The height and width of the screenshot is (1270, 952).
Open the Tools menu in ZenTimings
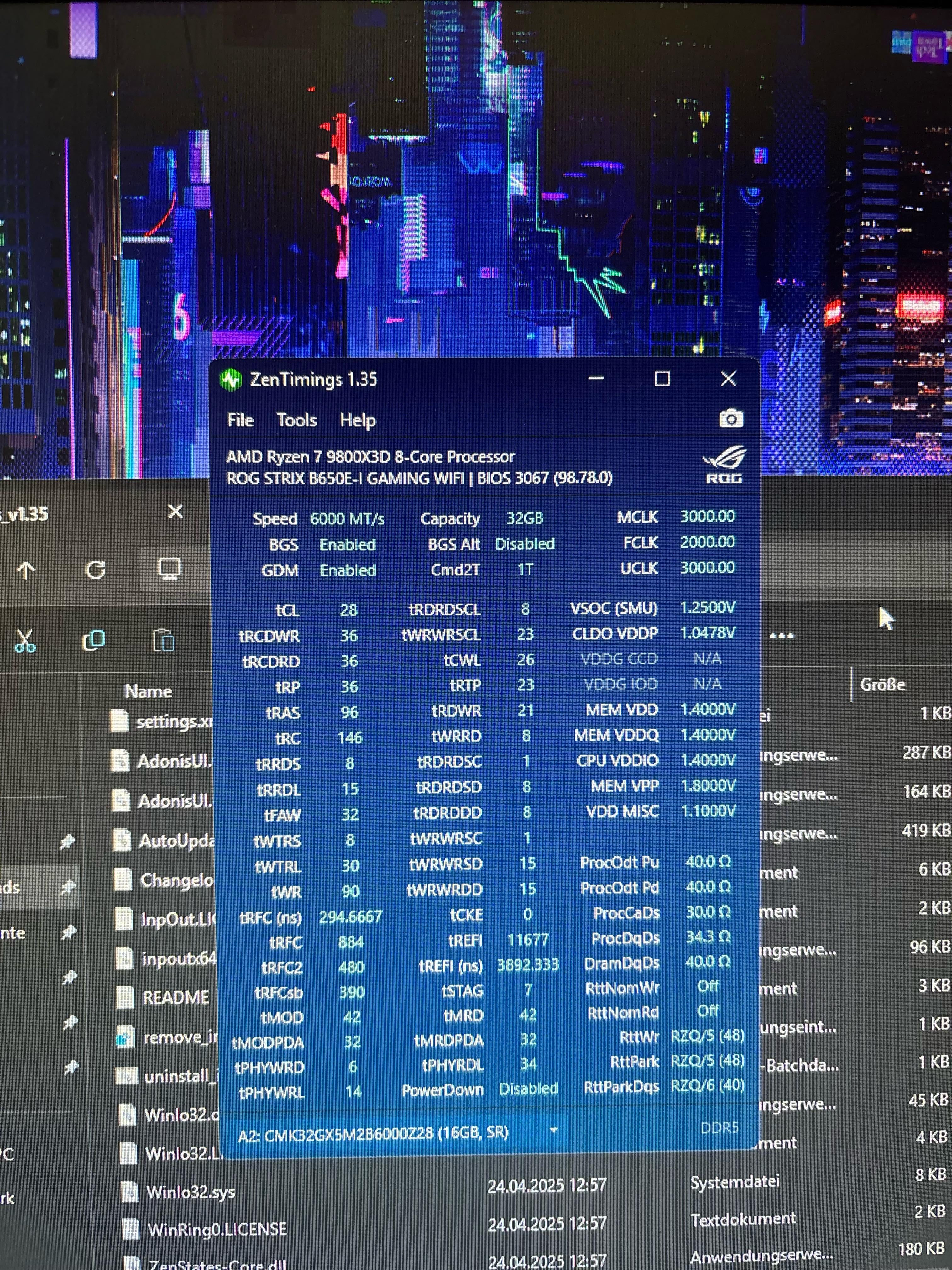tap(297, 420)
